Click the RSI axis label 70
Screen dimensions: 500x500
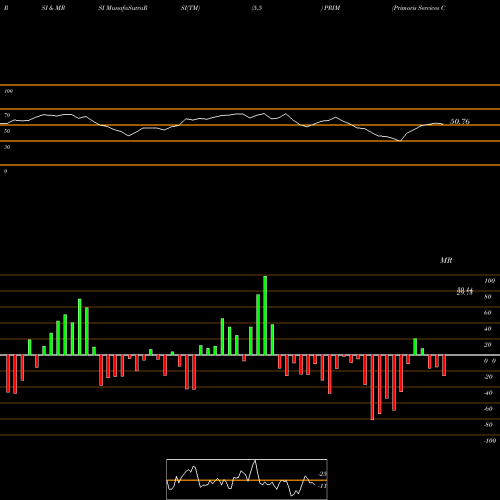click(x=7, y=115)
